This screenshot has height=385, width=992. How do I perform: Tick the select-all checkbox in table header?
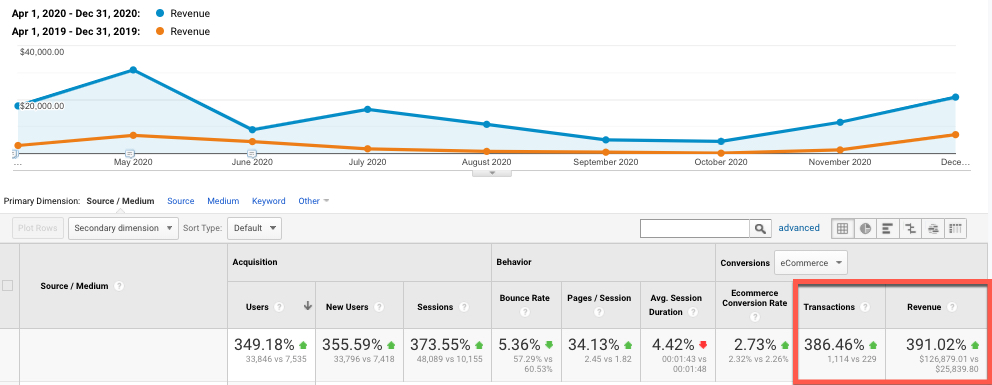click(8, 286)
